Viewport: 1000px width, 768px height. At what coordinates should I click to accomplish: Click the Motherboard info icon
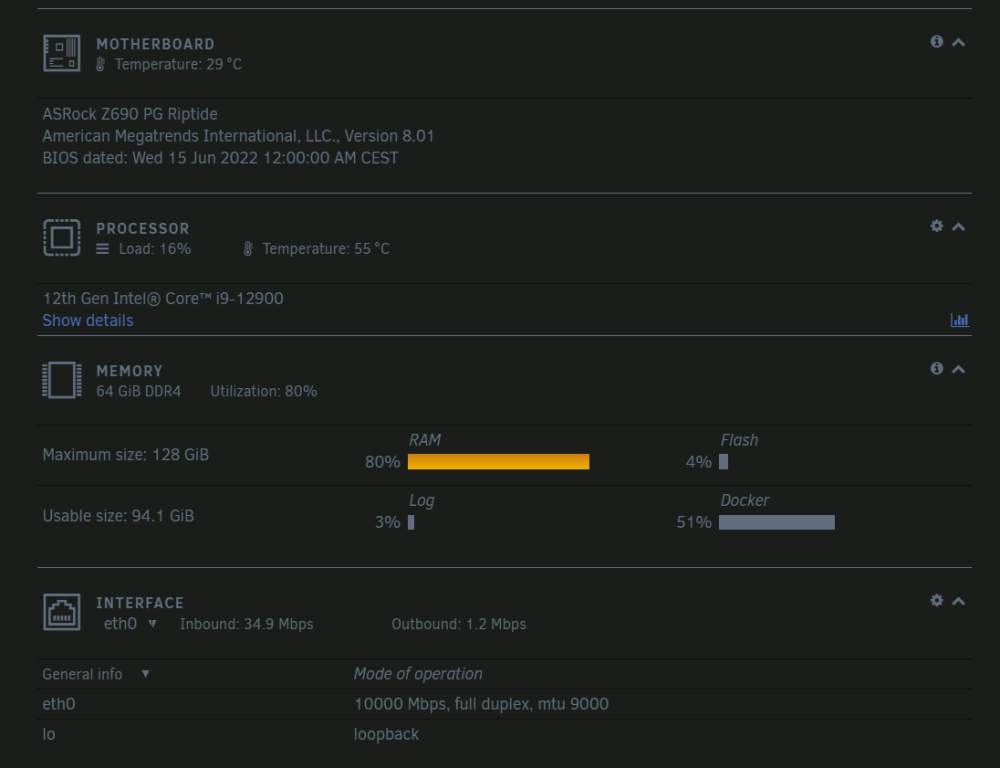(936, 41)
